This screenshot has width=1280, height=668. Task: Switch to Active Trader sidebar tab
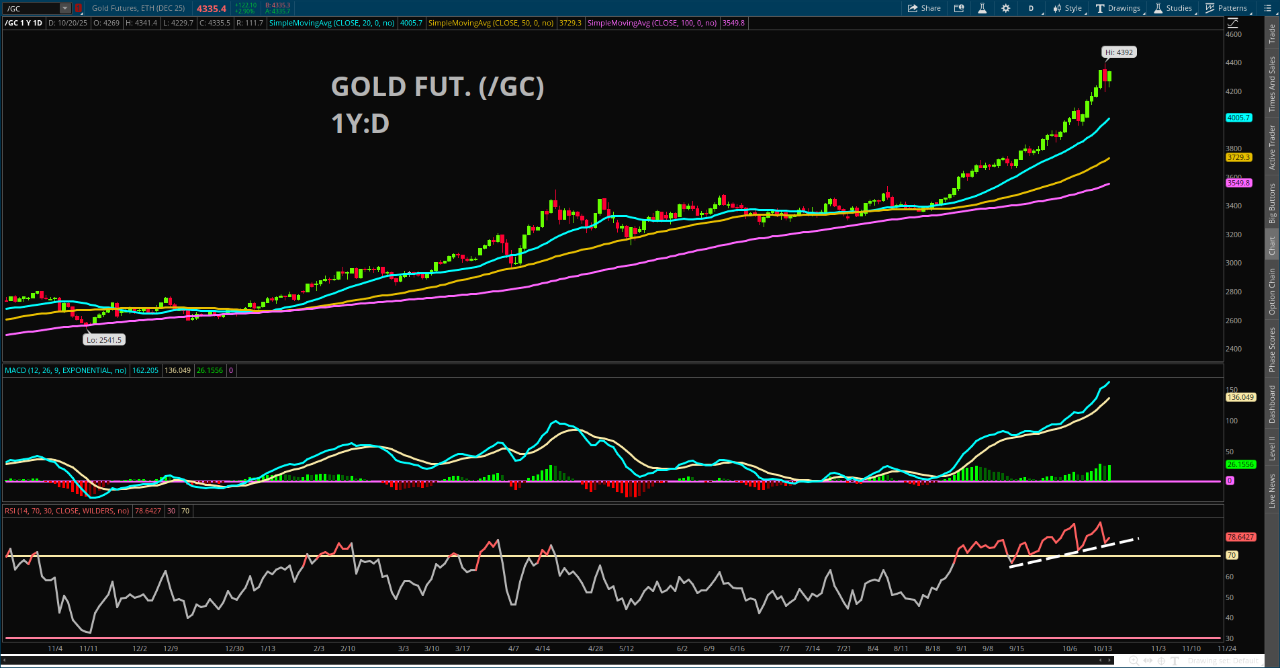pos(1272,147)
